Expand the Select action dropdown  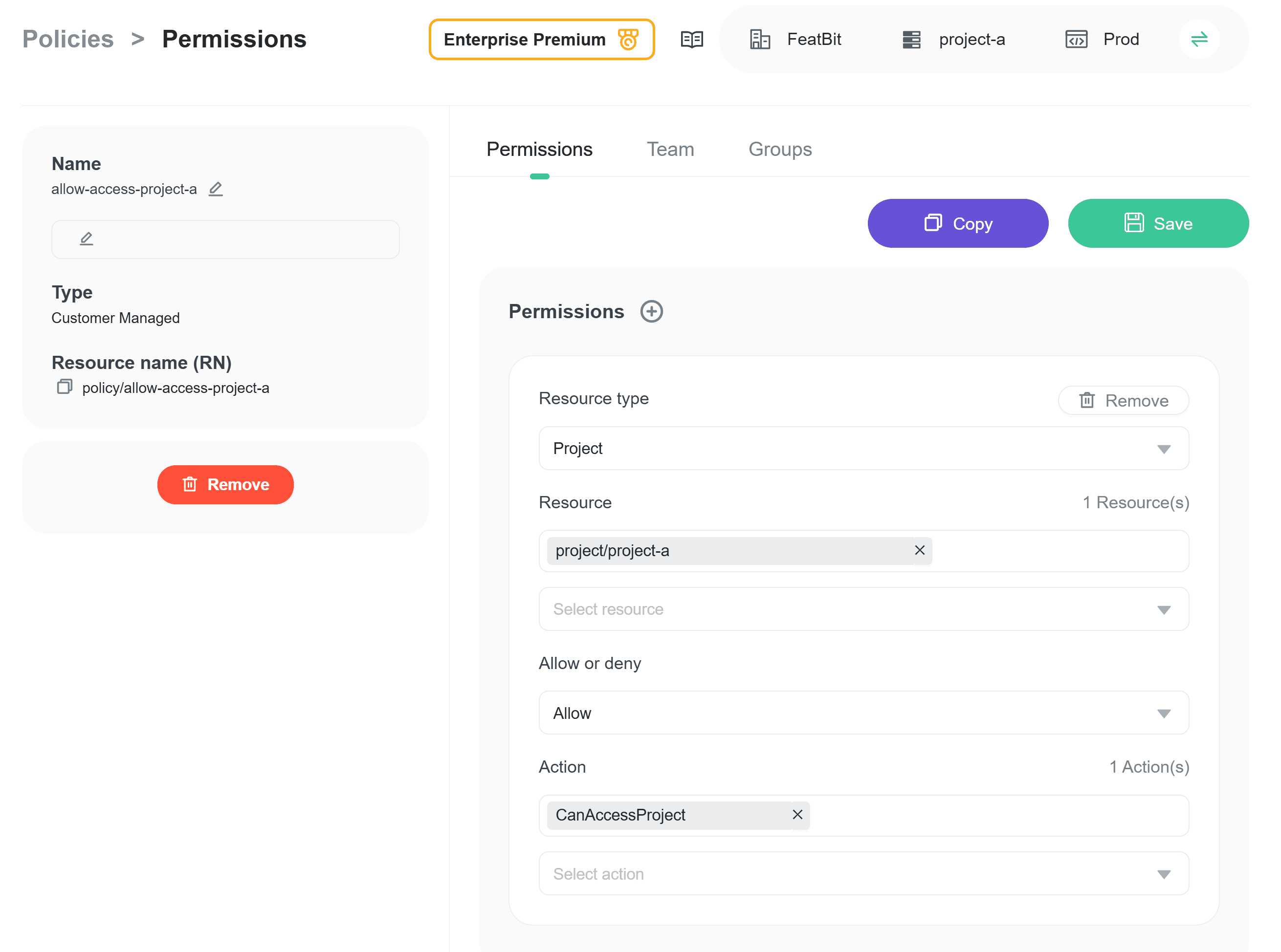(x=863, y=874)
